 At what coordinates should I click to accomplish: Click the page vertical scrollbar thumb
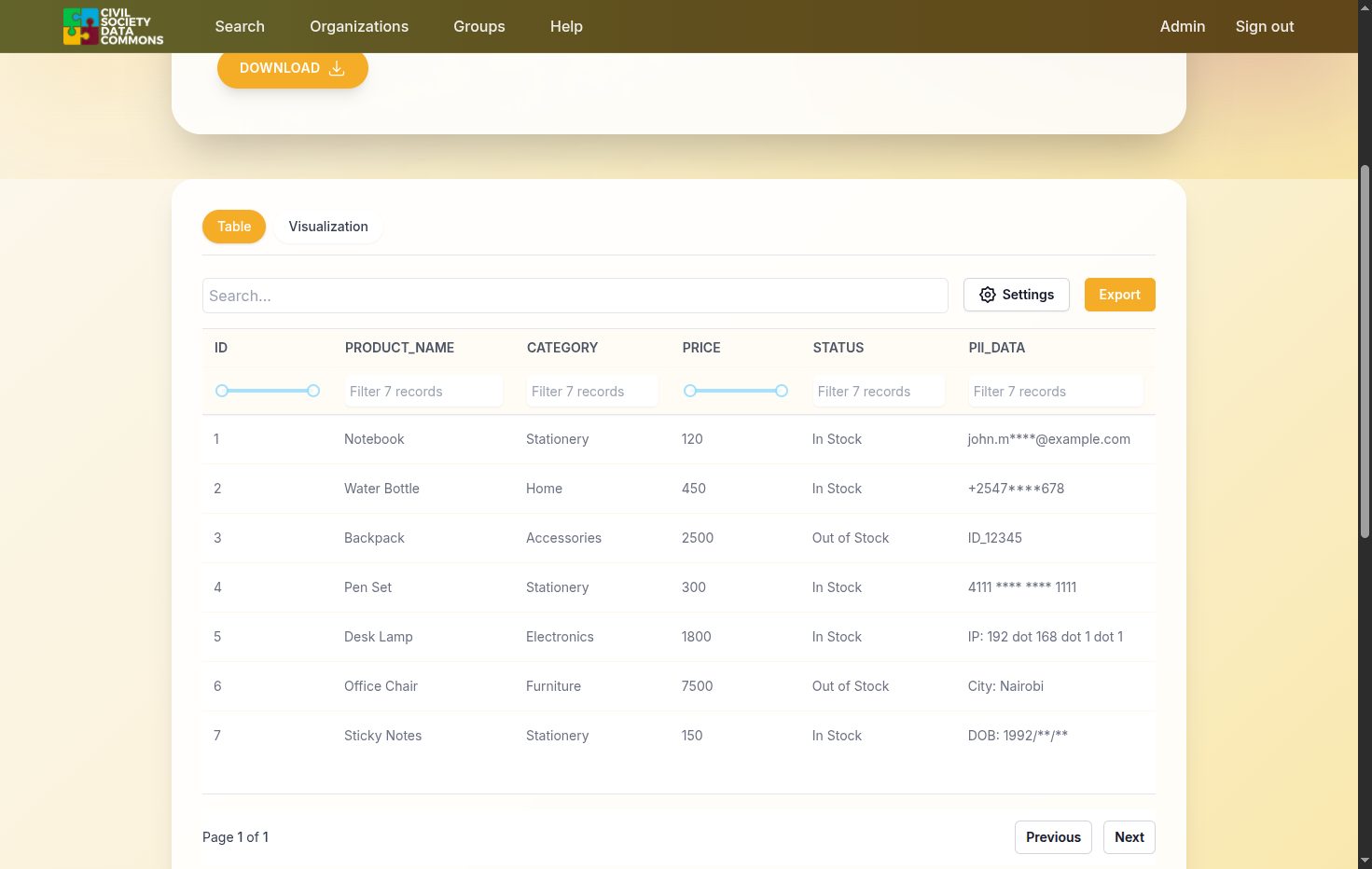point(1365,352)
